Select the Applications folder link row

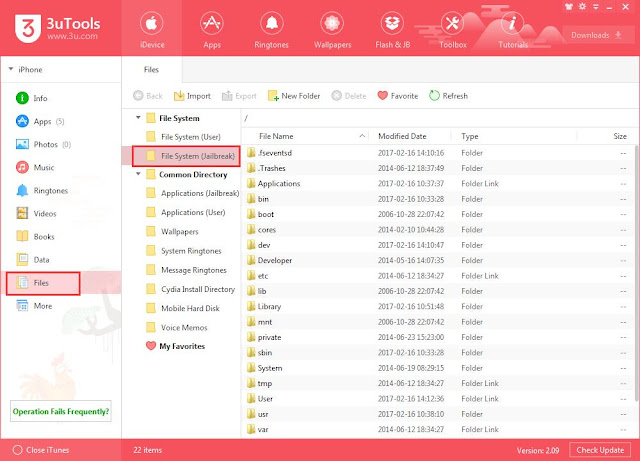pyautogui.click(x=438, y=184)
